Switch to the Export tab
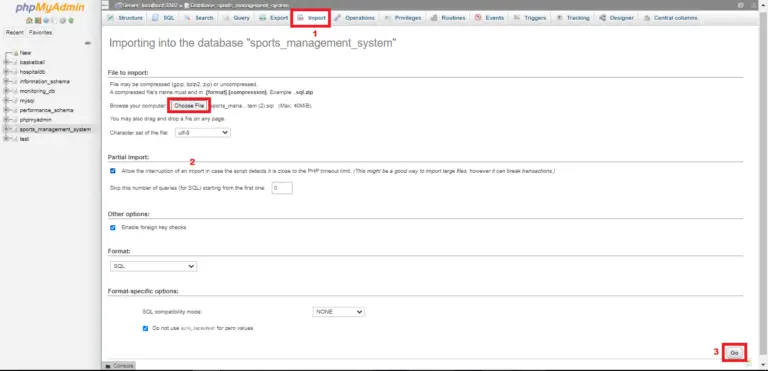This screenshot has width=768, height=371. (273, 18)
